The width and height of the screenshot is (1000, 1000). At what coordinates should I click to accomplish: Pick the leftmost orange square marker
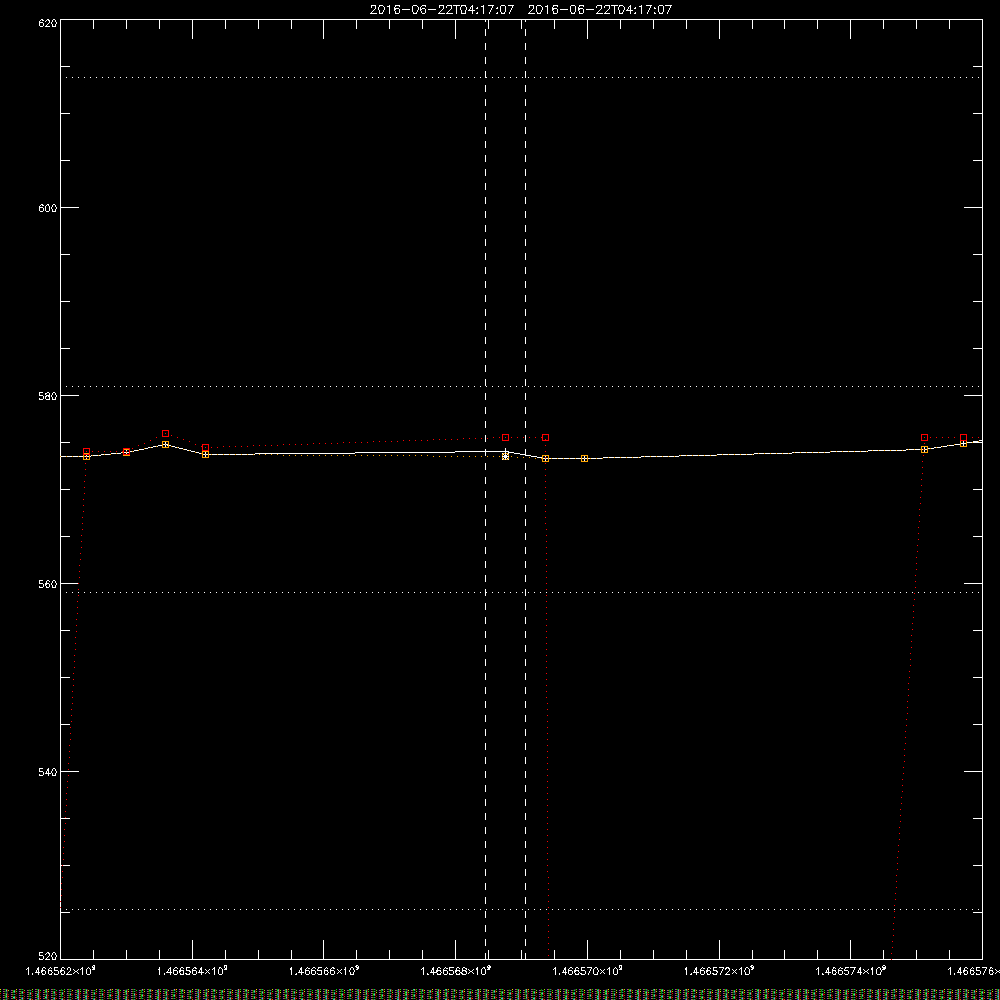(87, 457)
